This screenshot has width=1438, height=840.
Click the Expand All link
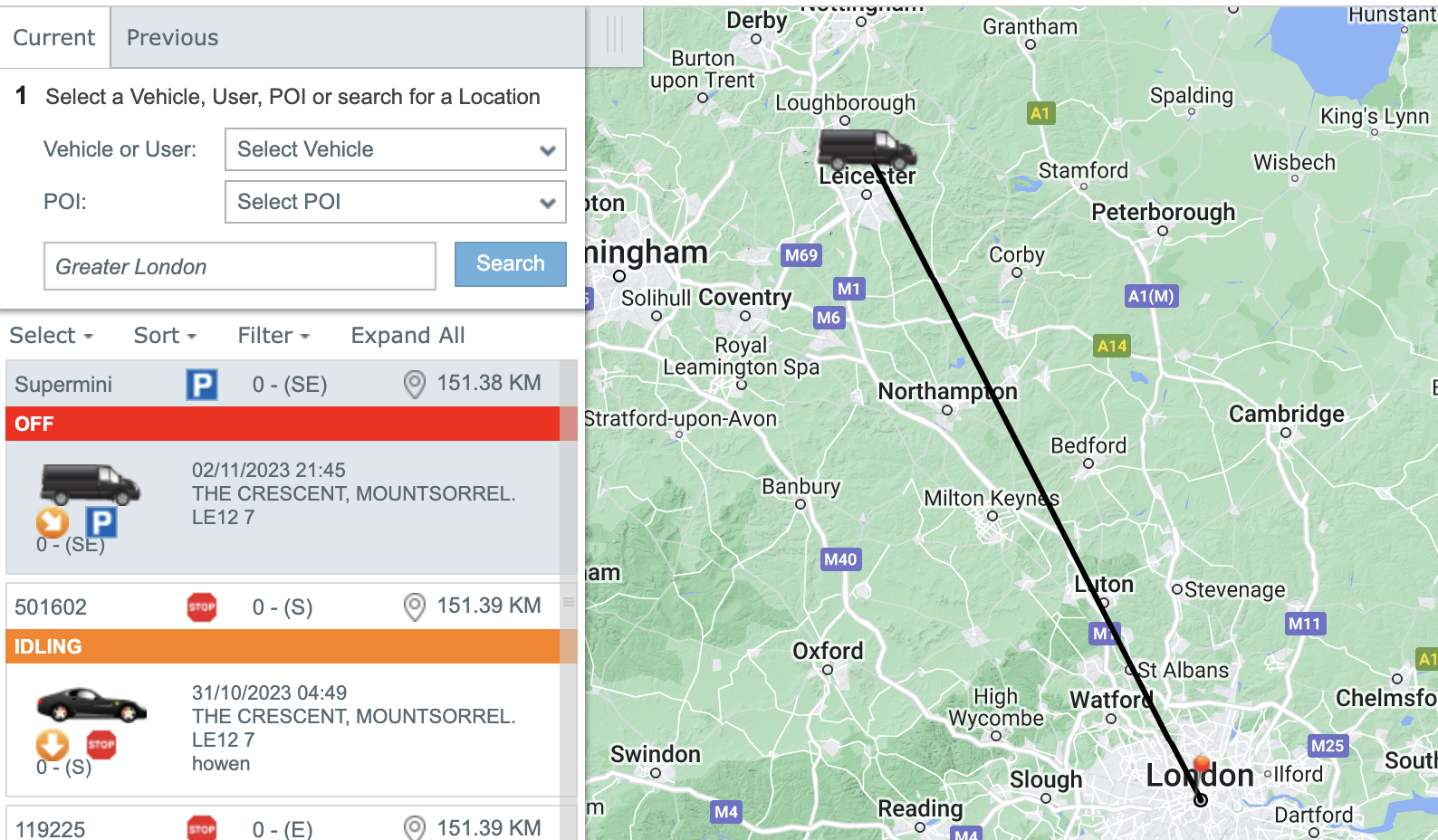407,336
